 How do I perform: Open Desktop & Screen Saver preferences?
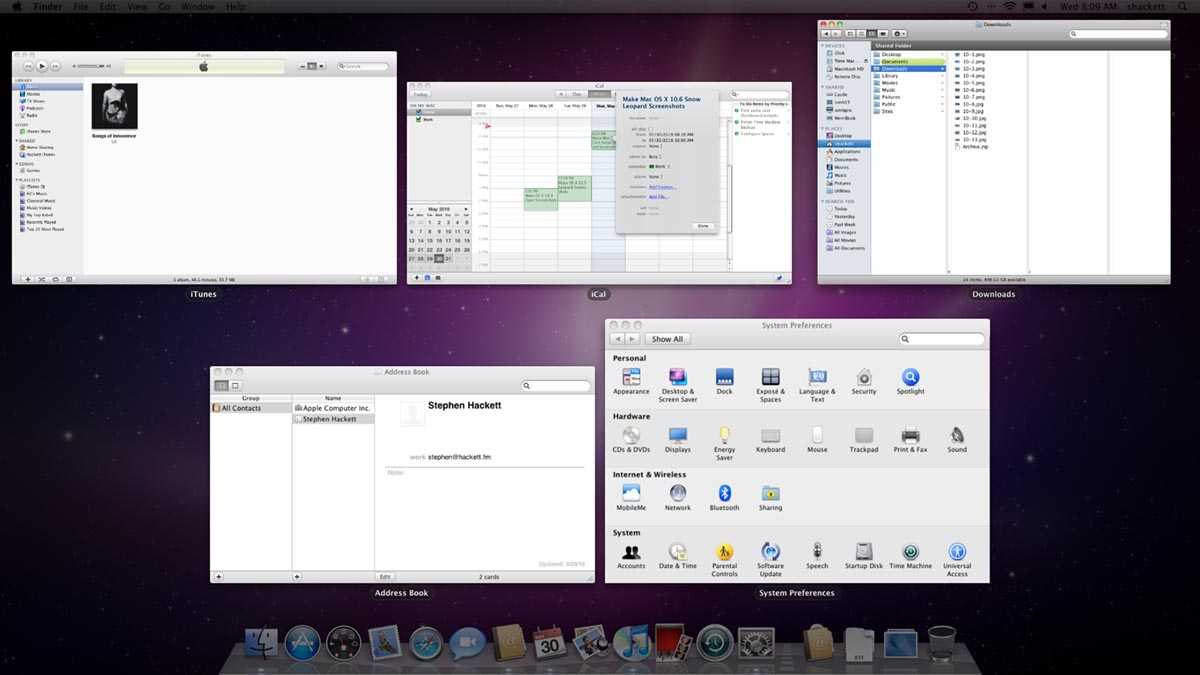[x=677, y=378]
